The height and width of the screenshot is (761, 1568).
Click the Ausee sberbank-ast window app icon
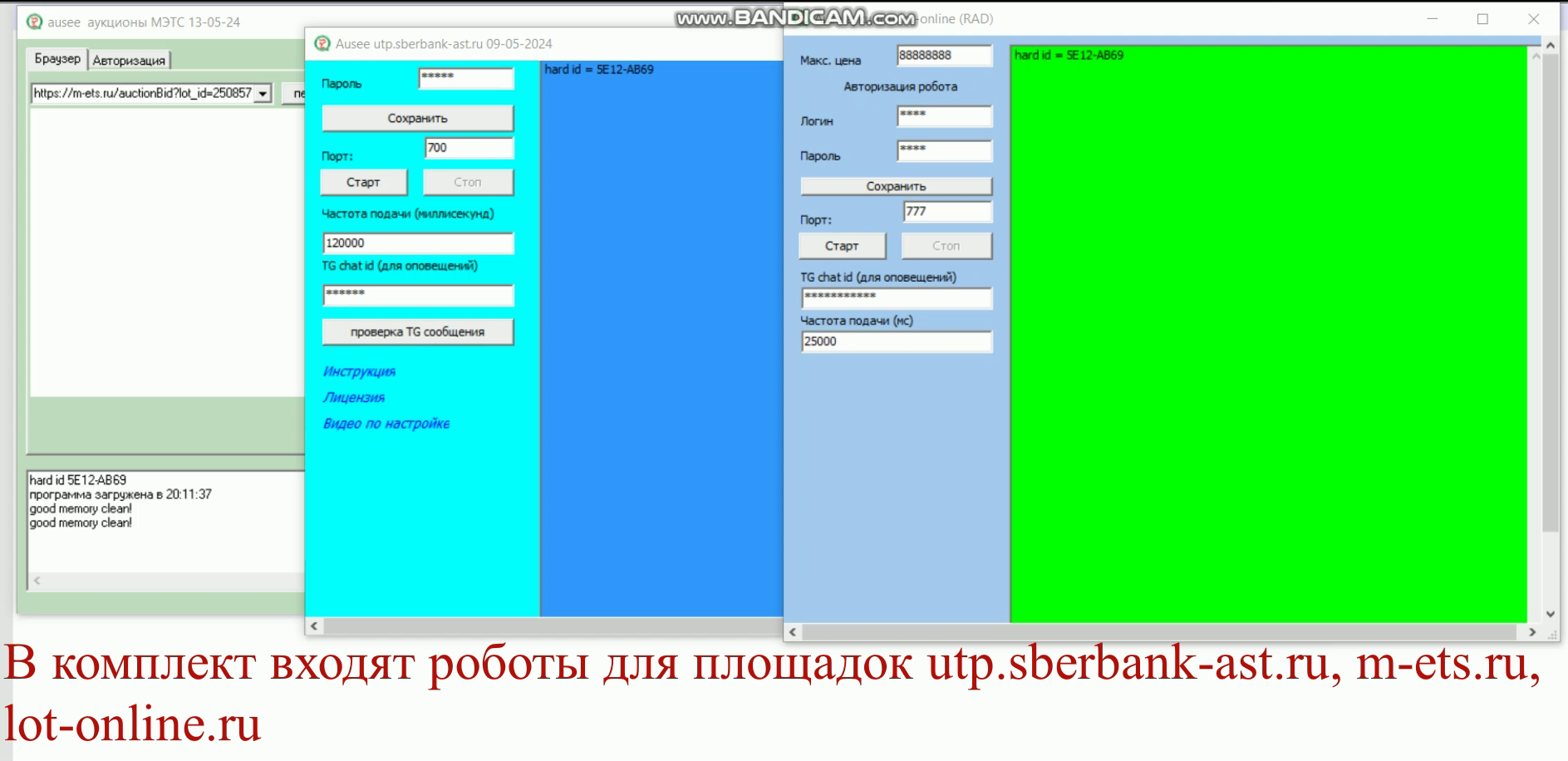tap(322, 43)
